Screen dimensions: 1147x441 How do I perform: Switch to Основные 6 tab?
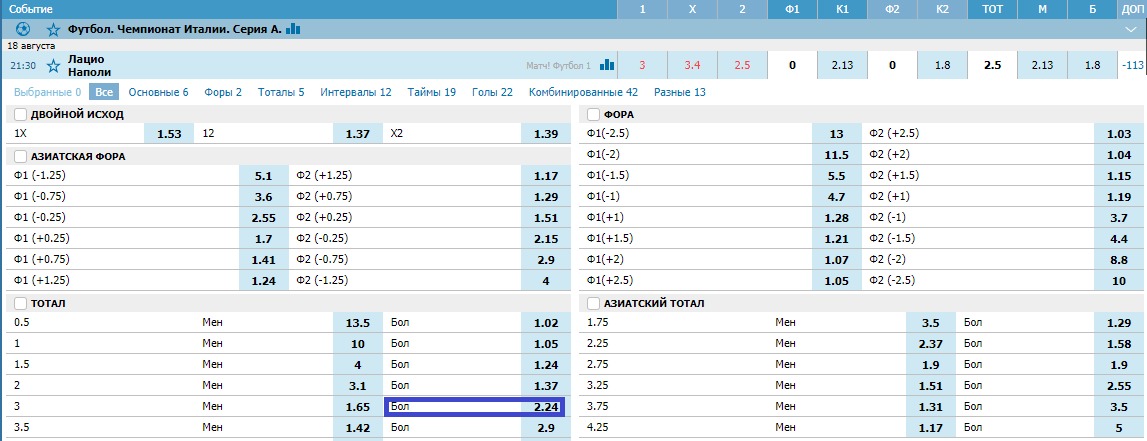(x=158, y=92)
